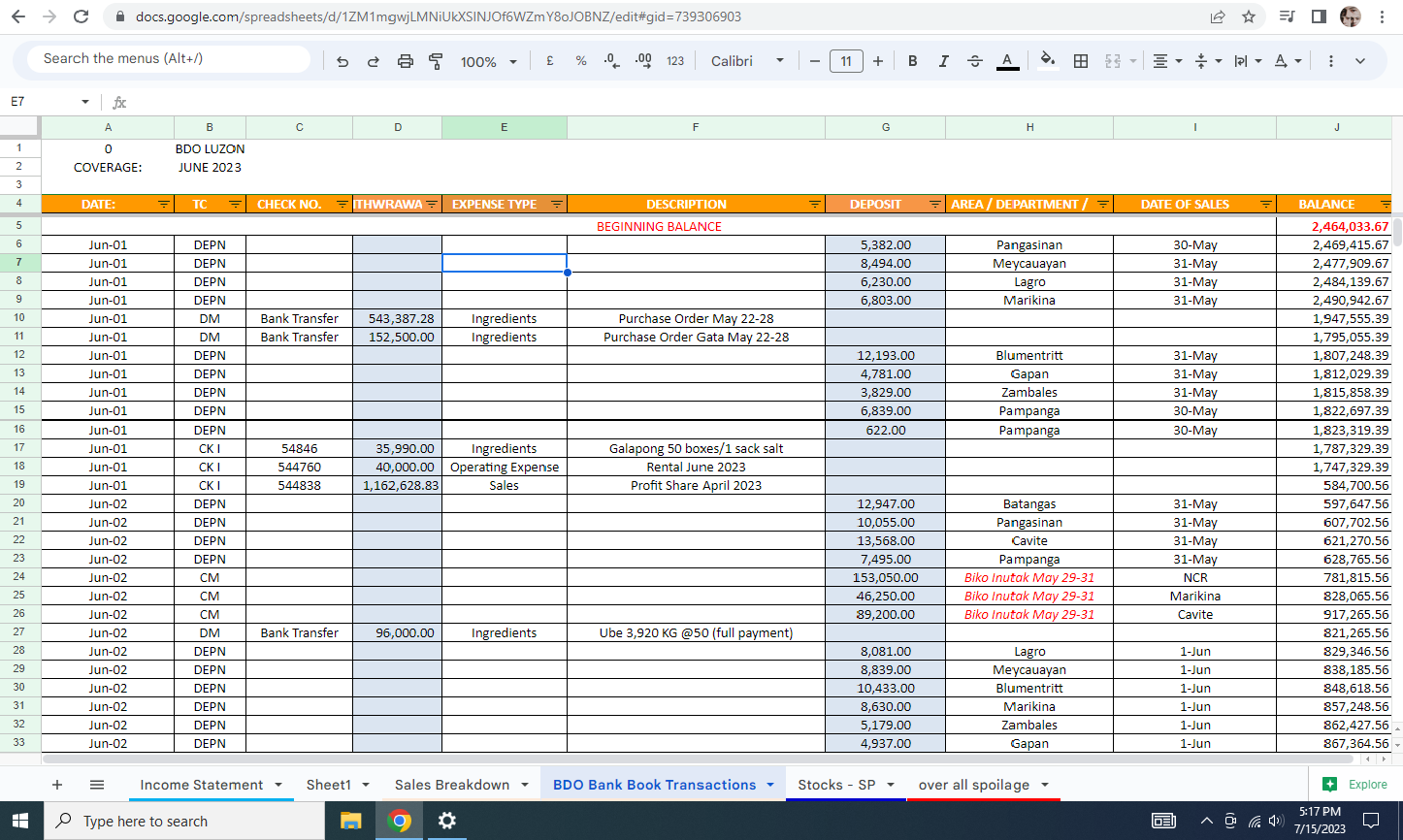
Task: Click the merge cells icon
Action: [1113, 61]
